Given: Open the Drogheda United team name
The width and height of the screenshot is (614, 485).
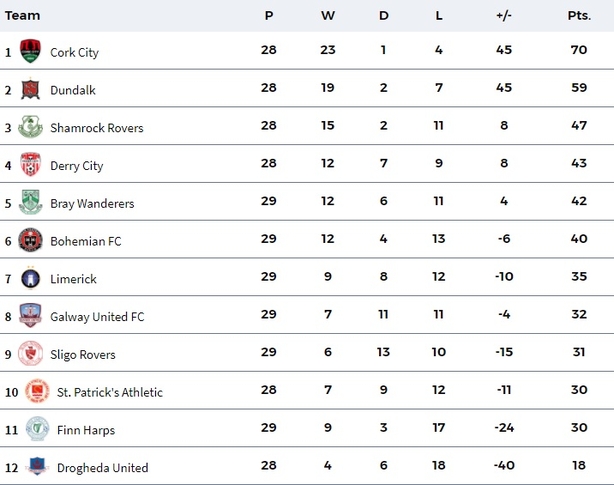Looking at the screenshot, I should (103, 468).
